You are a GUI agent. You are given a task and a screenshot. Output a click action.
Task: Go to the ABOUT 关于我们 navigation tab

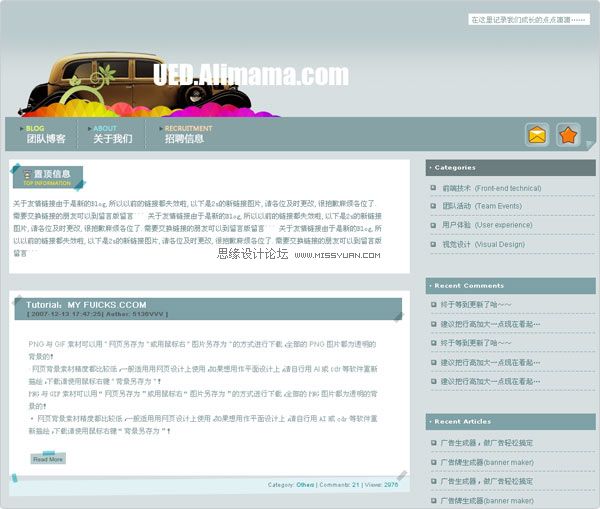(x=112, y=135)
